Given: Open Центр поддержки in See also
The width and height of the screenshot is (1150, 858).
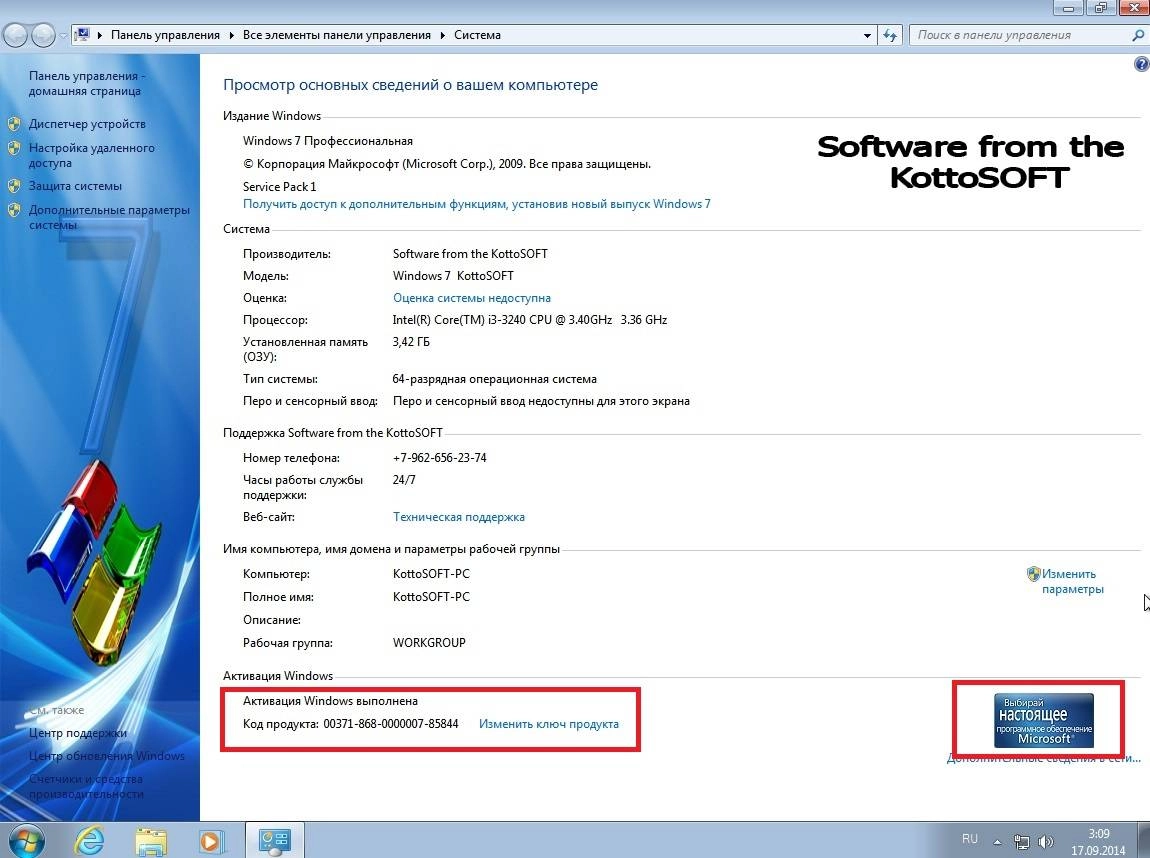Looking at the screenshot, I should (78, 733).
